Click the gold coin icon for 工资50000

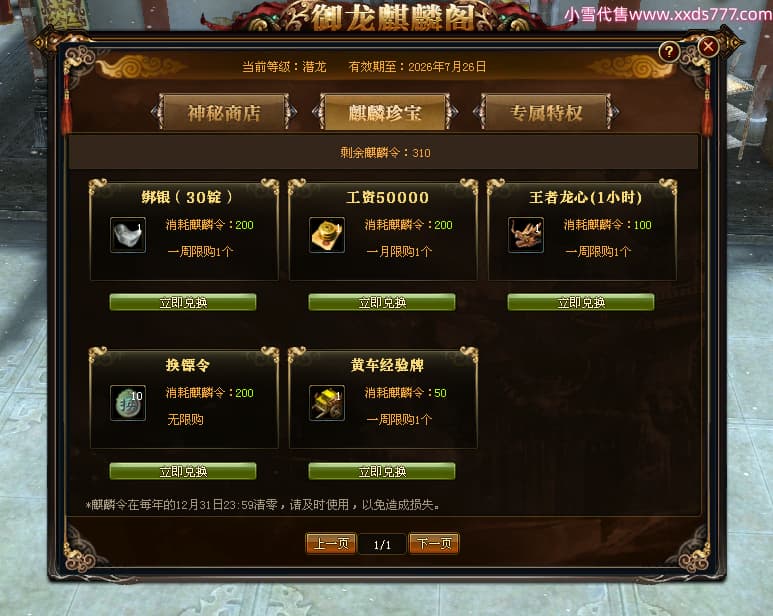point(327,235)
